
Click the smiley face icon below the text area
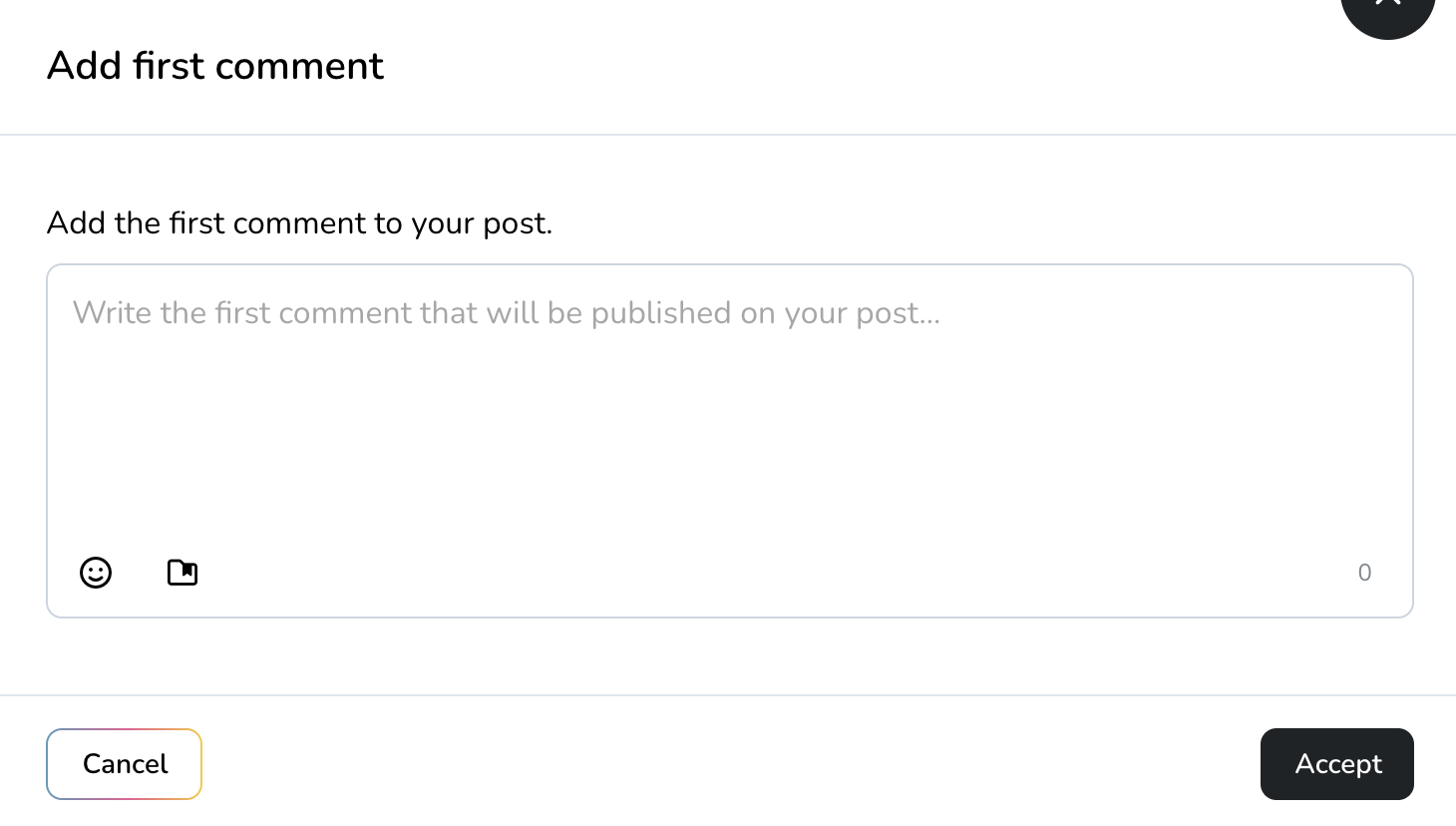96,573
